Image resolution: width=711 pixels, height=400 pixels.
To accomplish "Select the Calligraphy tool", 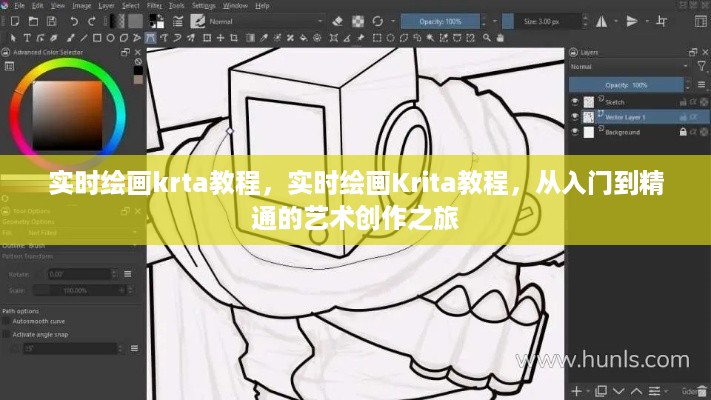I will pos(54,38).
